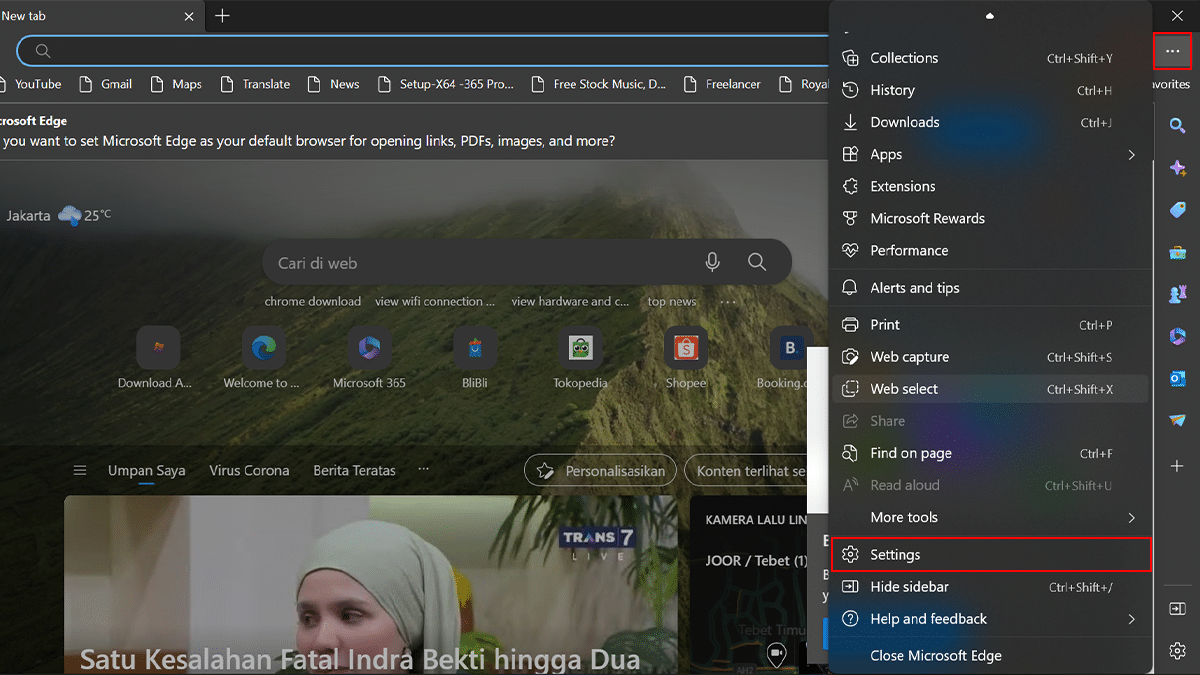Screen dimensions: 1200x675
Task: Open the Outlook icon in sidebar
Action: (1177, 378)
